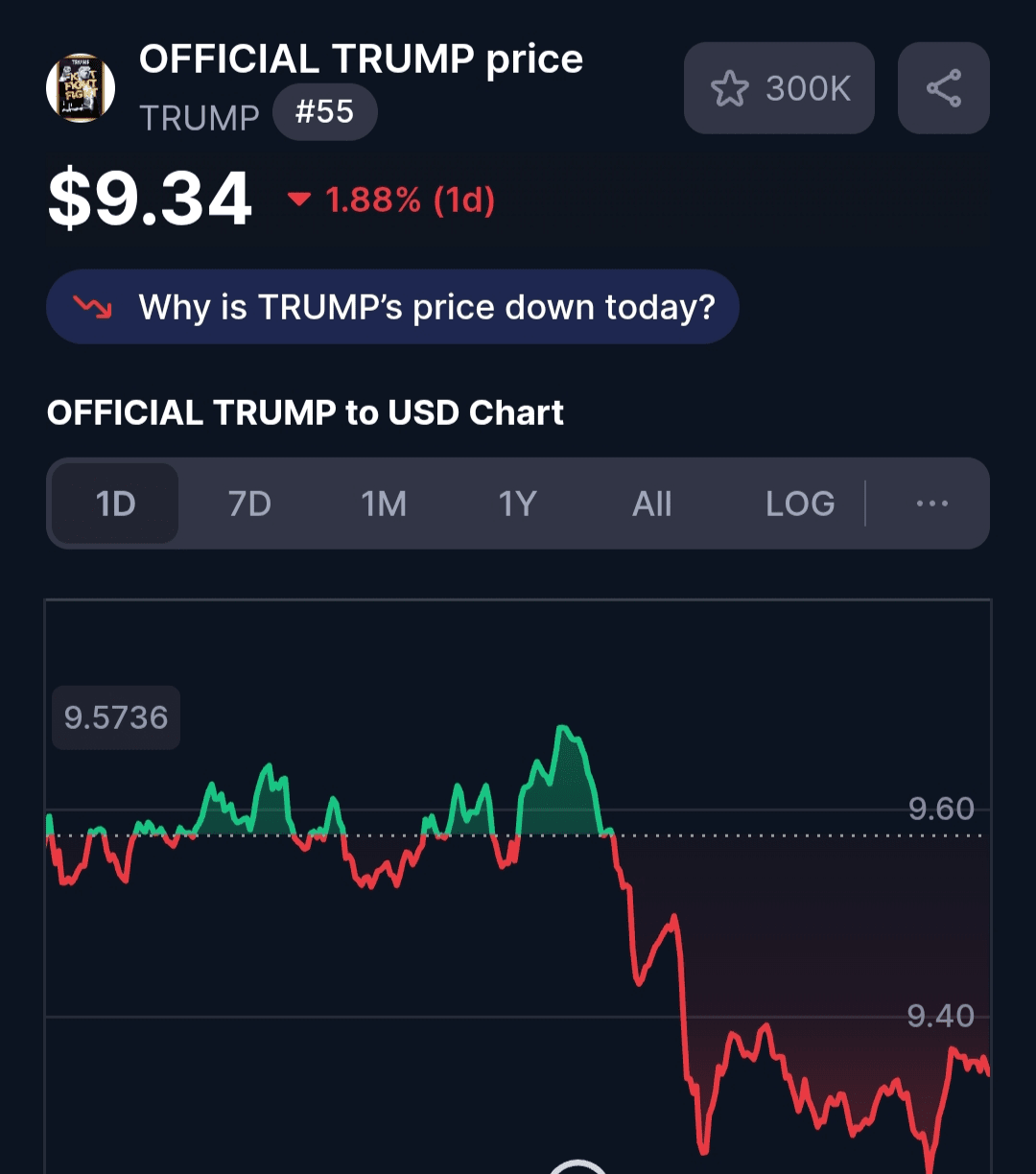Tap the share icon button
This screenshot has width=1036, height=1174.
pyautogui.click(x=943, y=88)
